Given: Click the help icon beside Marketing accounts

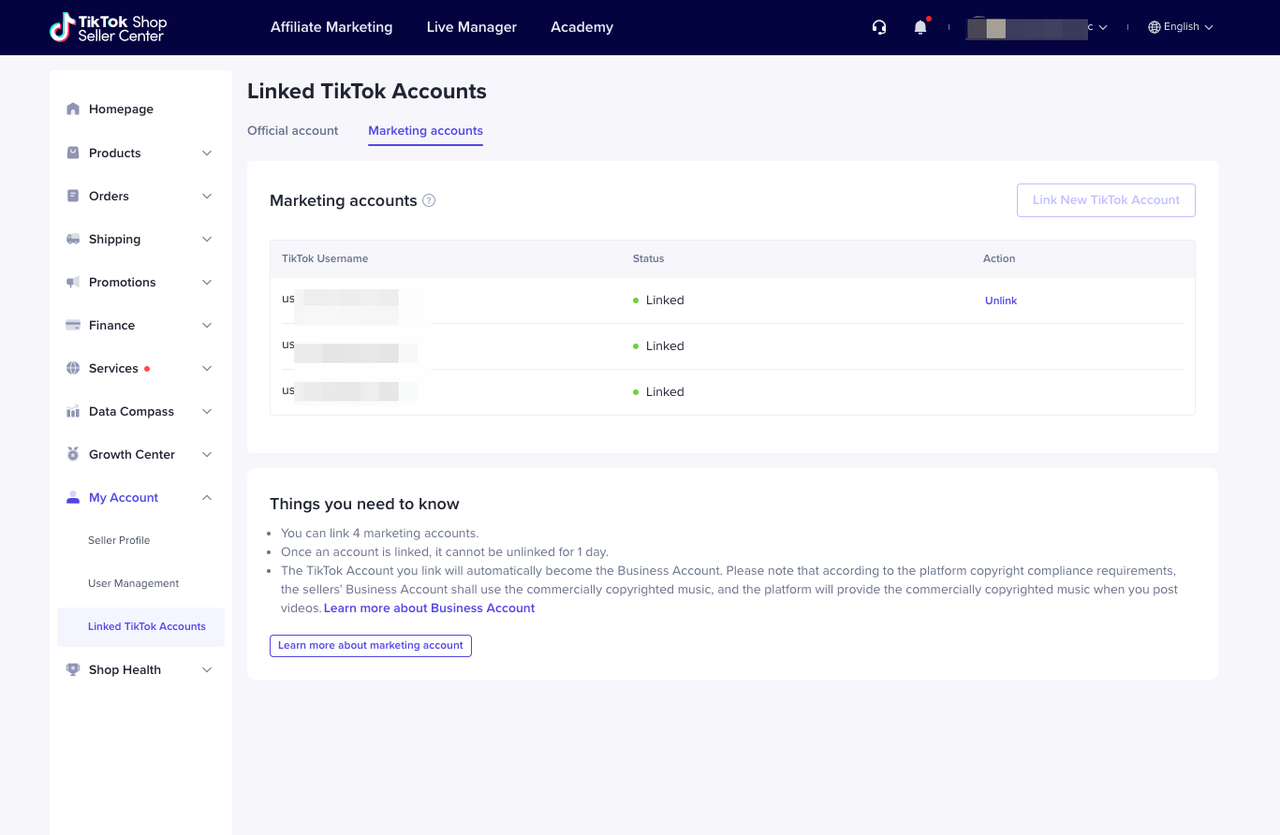Looking at the screenshot, I should coord(428,200).
